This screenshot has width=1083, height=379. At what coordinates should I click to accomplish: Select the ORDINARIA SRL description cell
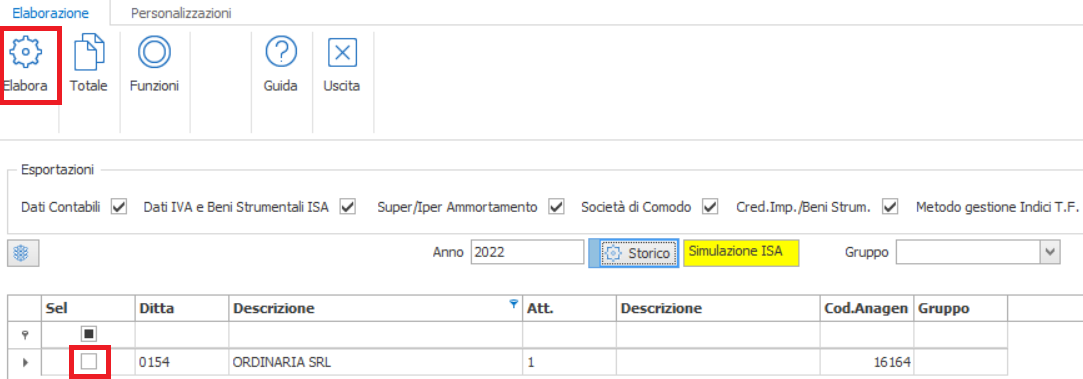click(x=375, y=361)
